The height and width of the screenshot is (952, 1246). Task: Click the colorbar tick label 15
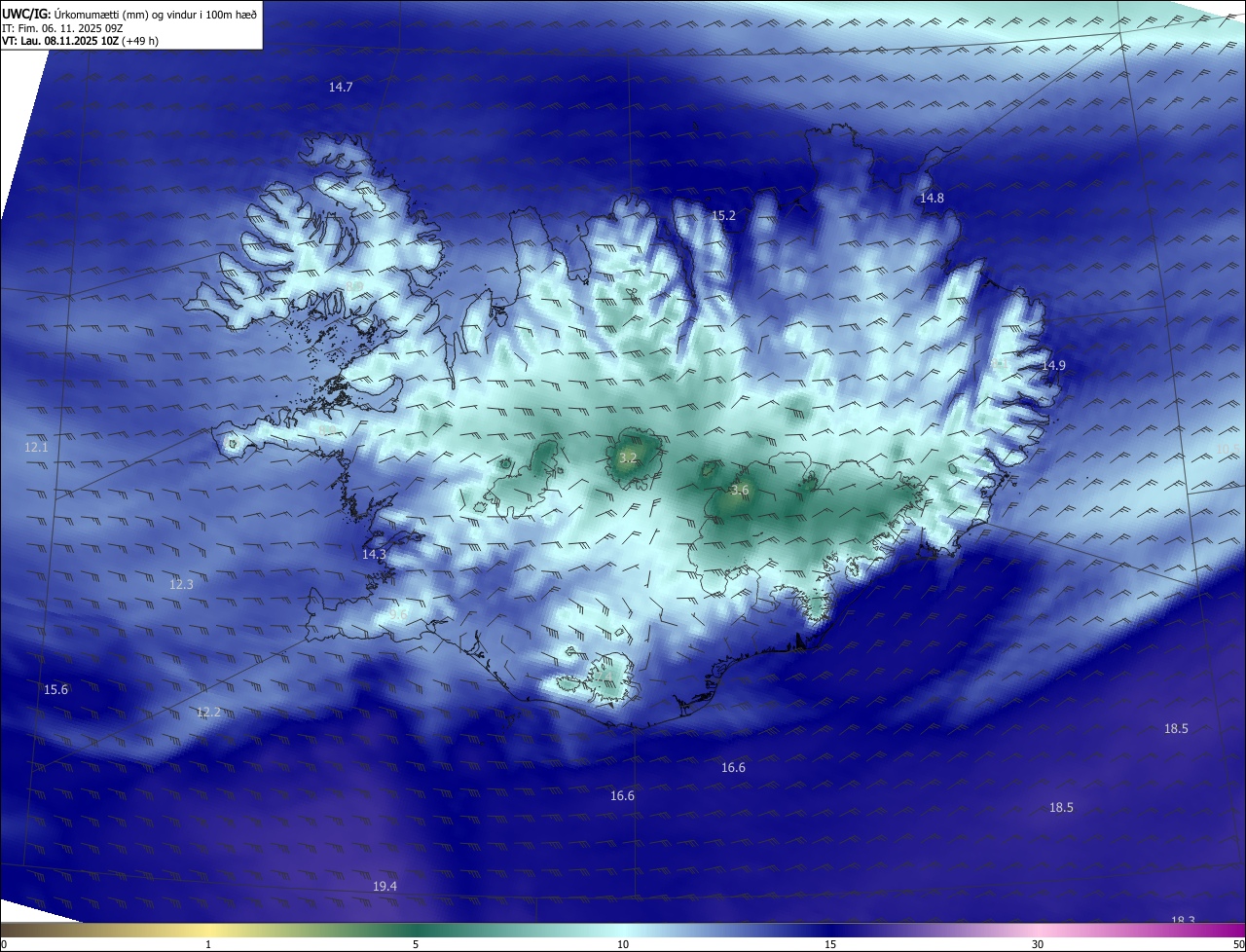pos(830,944)
